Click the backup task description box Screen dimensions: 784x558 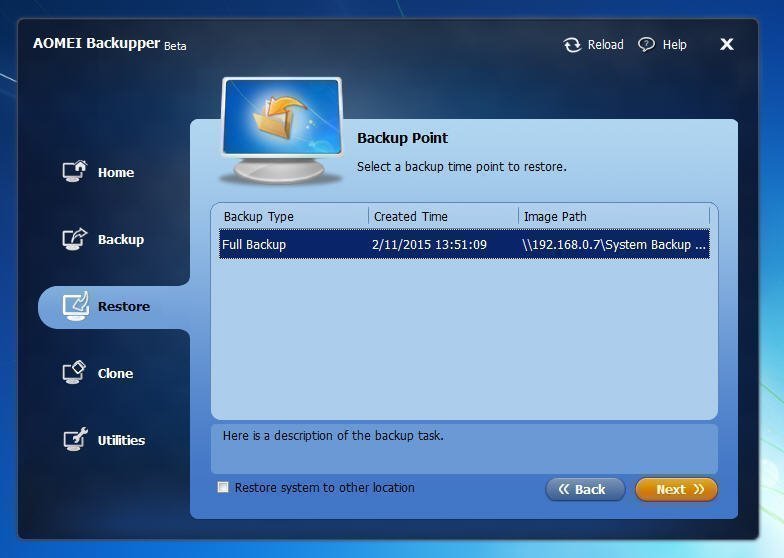coord(464,449)
